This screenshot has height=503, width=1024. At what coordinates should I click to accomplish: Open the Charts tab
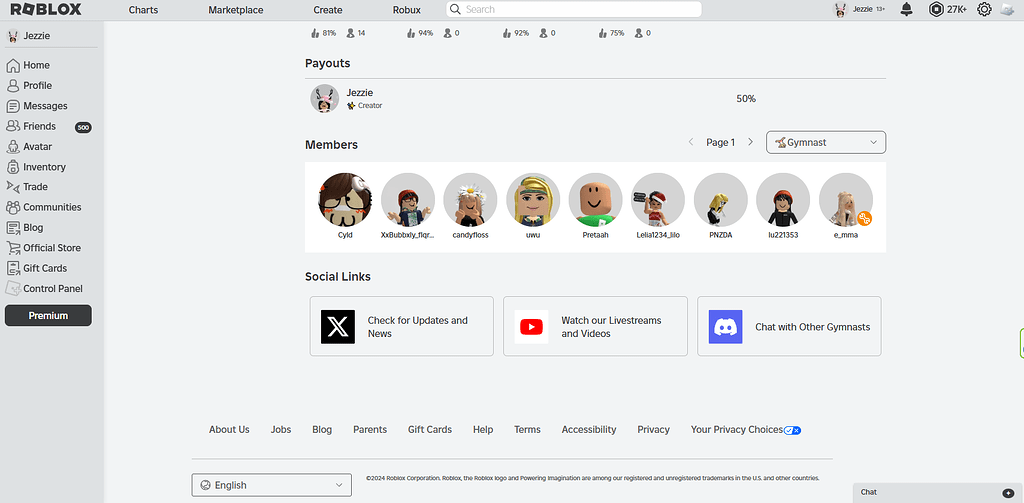coord(143,10)
